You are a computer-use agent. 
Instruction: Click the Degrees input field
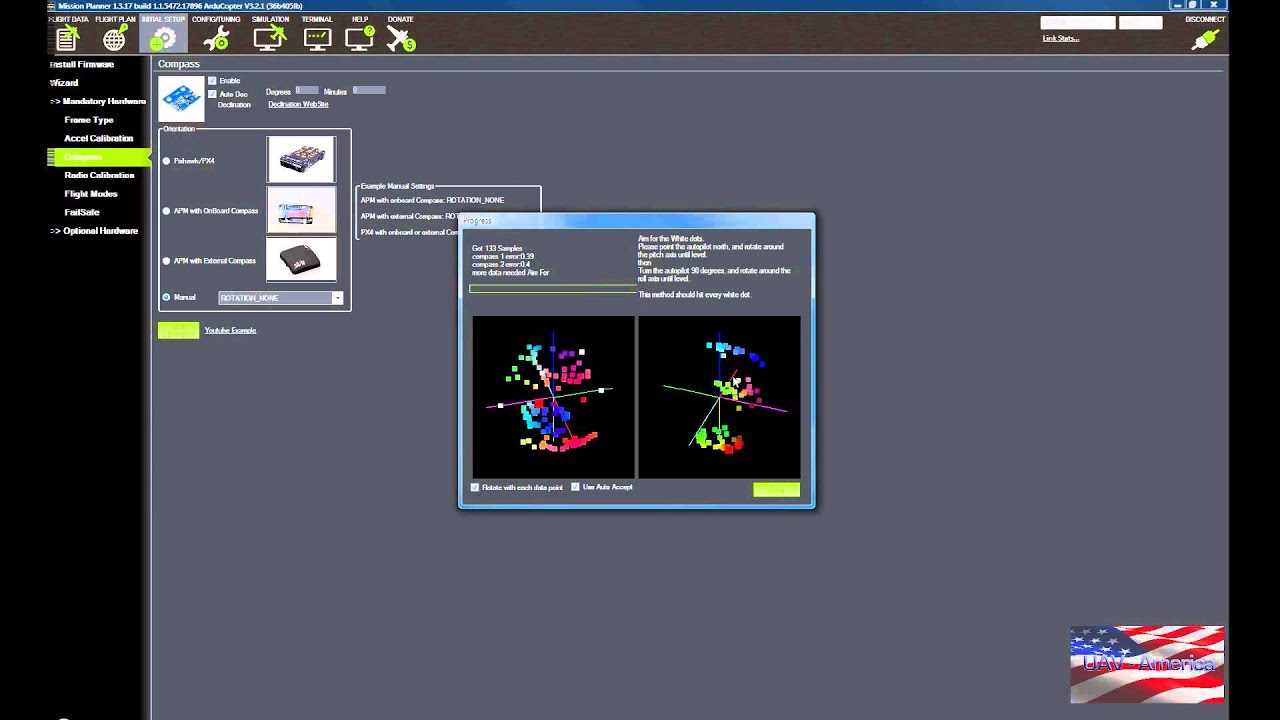tap(307, 91)
